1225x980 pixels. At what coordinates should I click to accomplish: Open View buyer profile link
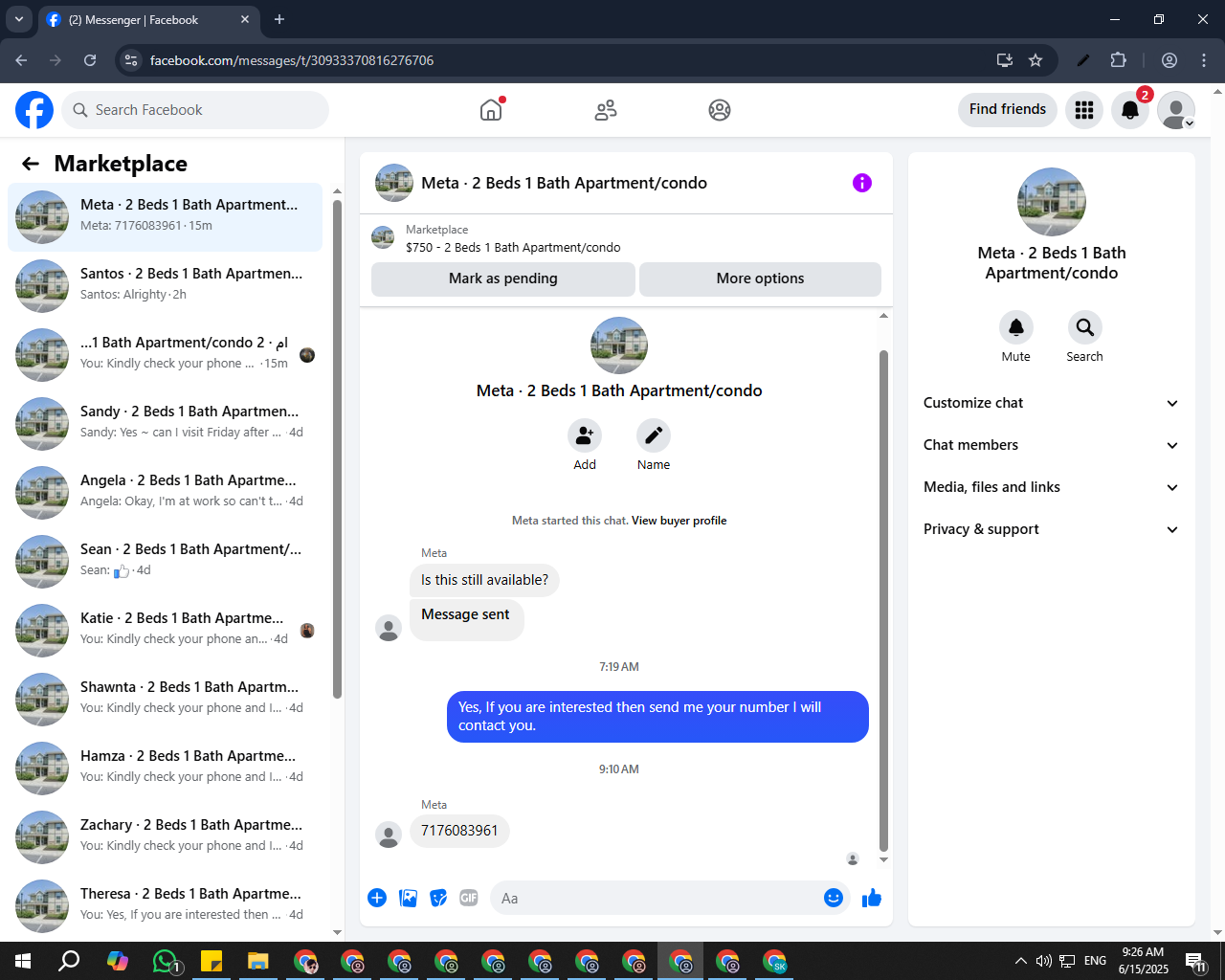(x=679, y=521)
